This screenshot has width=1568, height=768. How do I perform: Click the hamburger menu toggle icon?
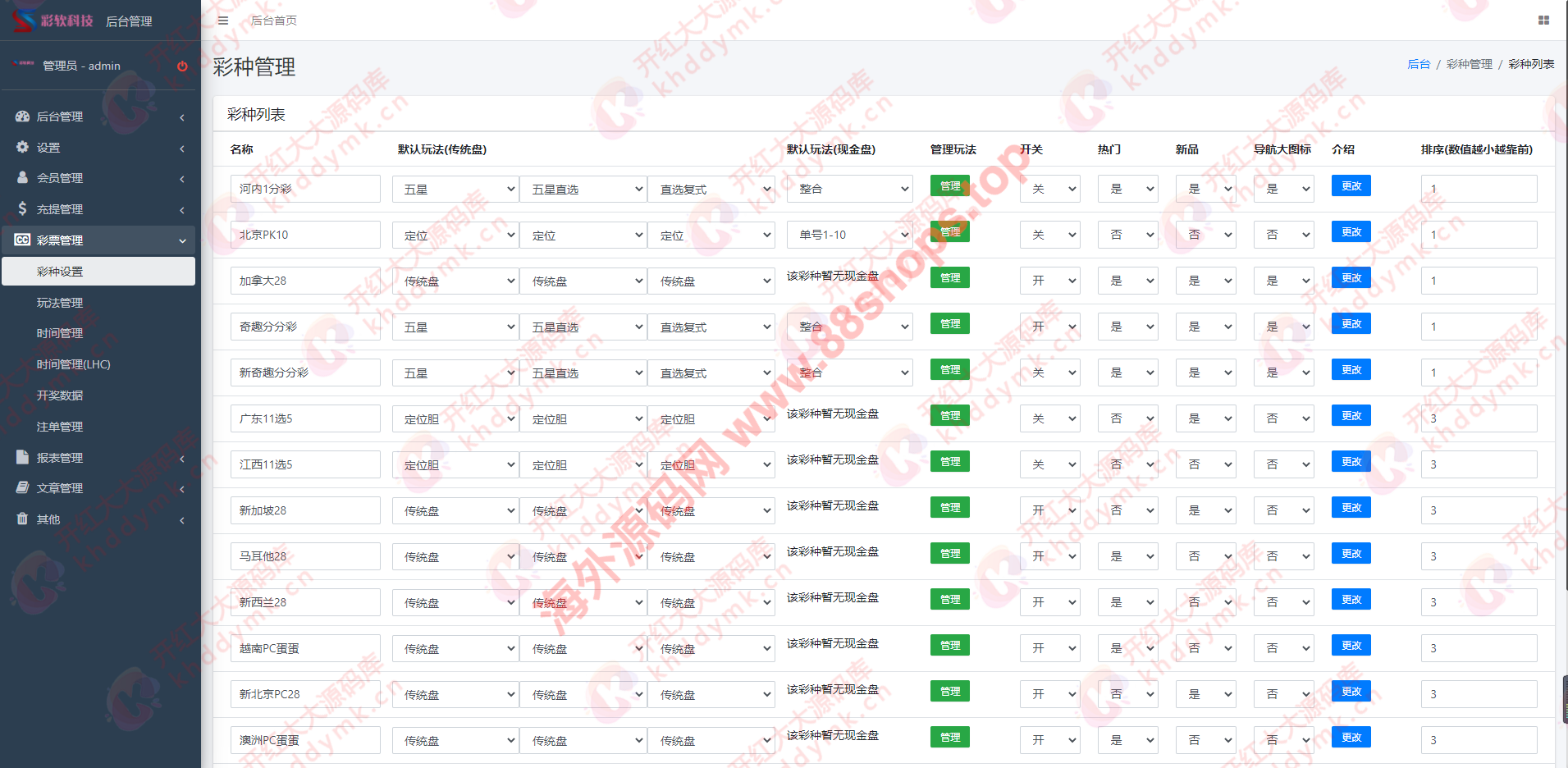(223, 21)
